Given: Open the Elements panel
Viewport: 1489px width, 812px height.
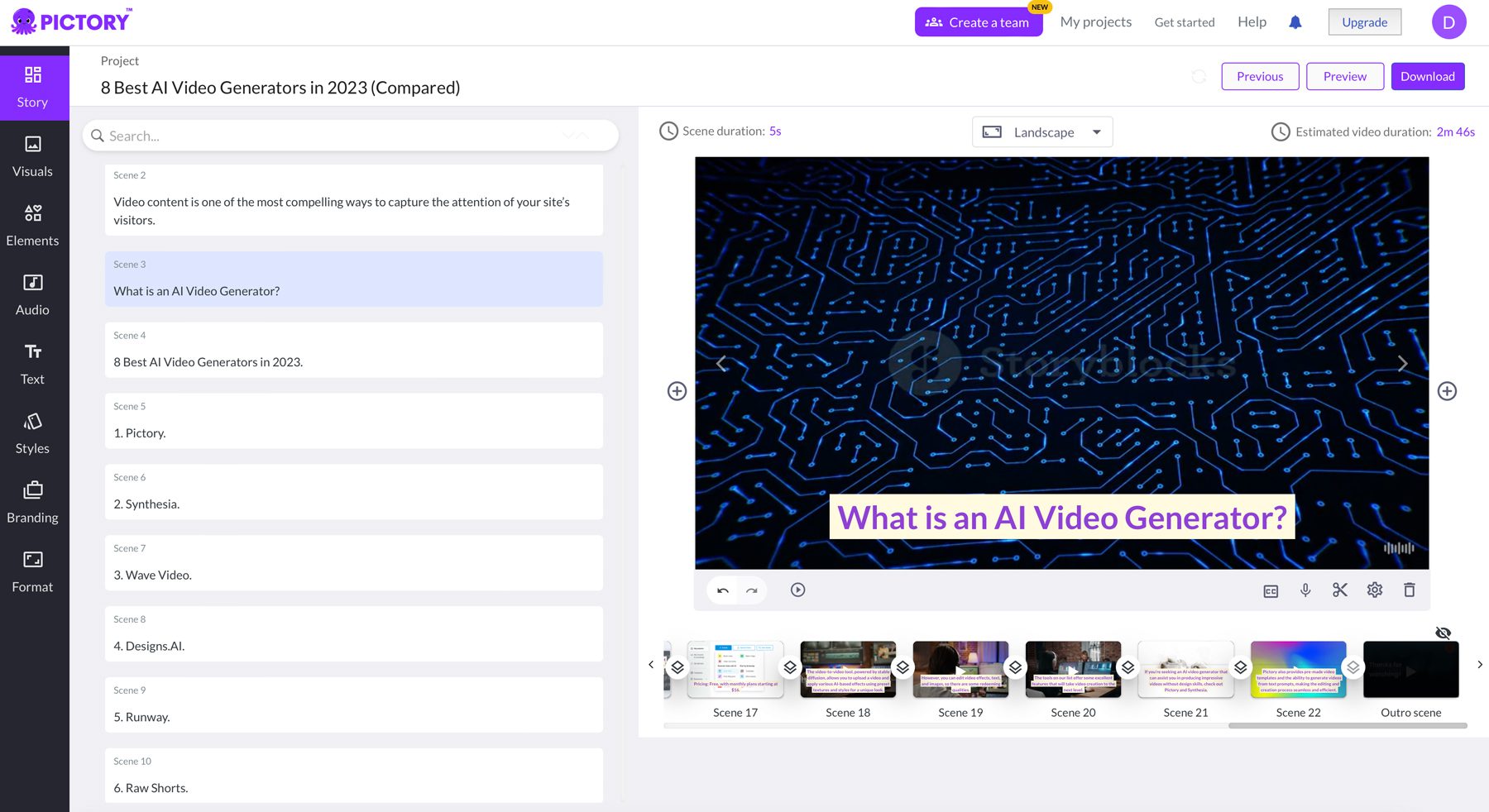Looking at the screenshot, I should coord(33,224).
